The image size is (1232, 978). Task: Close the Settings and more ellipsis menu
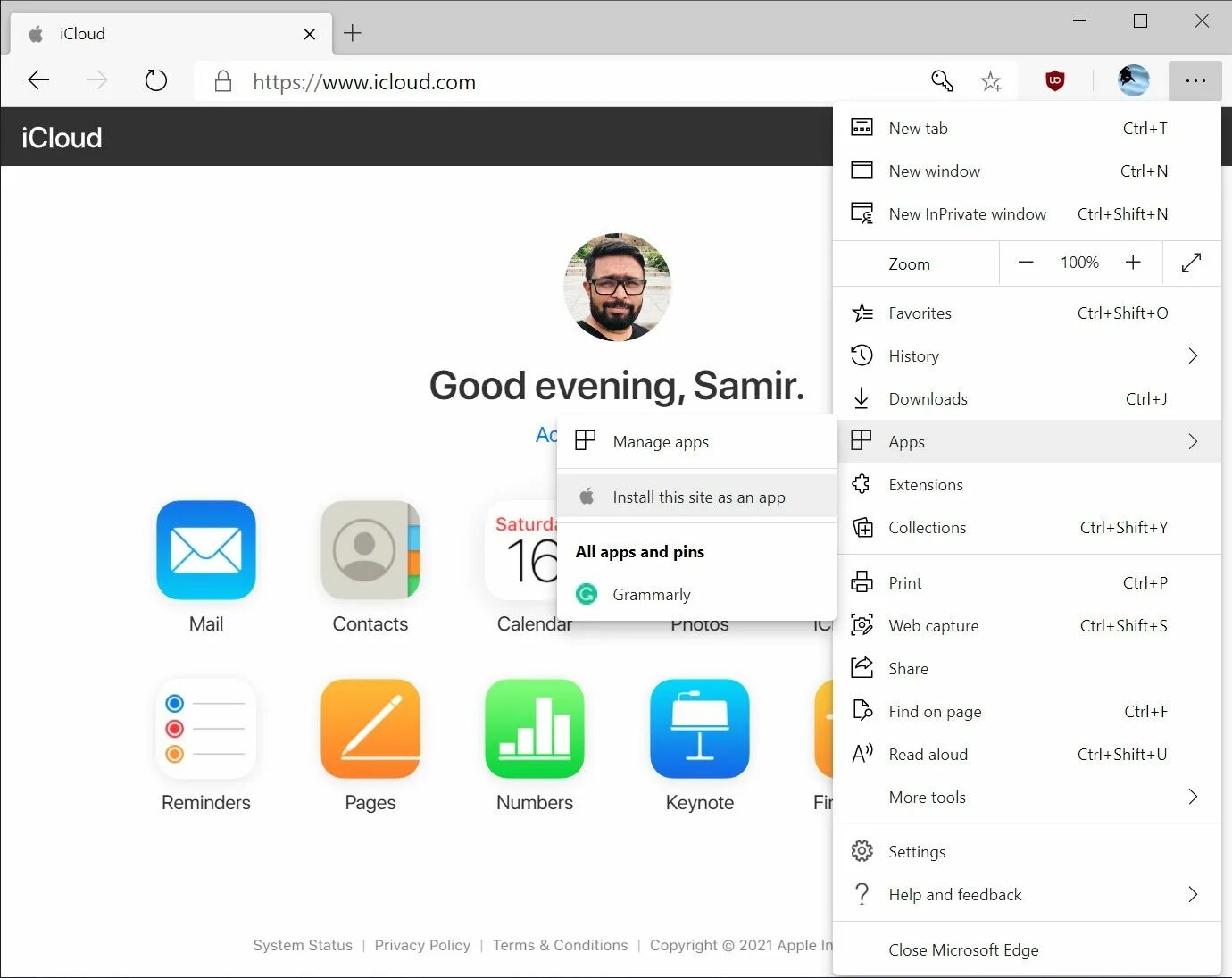point(1196,81)
